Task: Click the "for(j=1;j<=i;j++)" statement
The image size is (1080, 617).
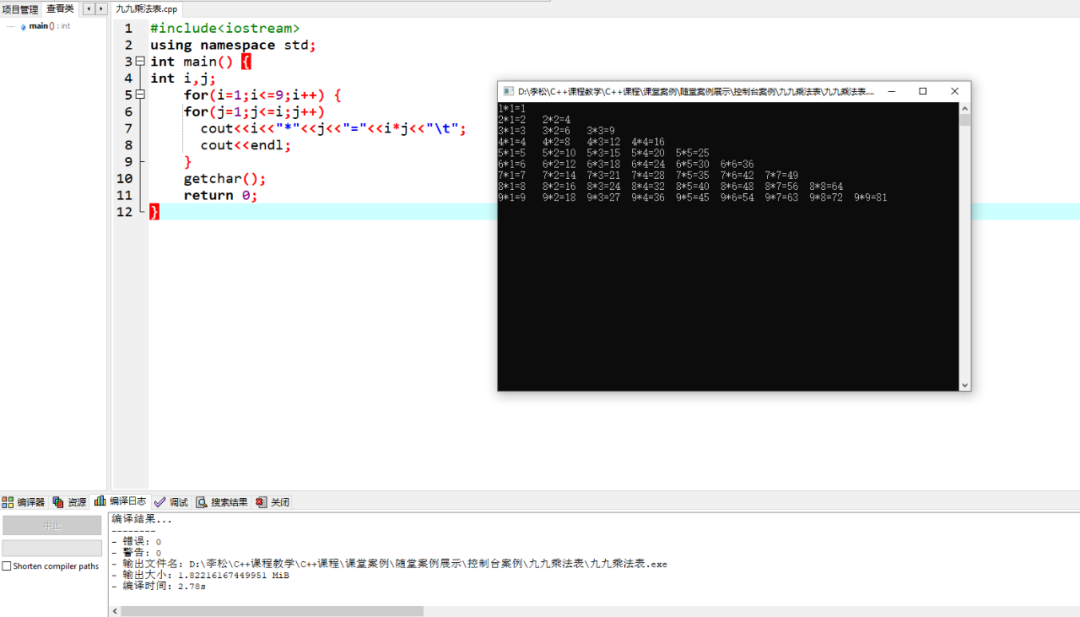Action: [253, 112]
